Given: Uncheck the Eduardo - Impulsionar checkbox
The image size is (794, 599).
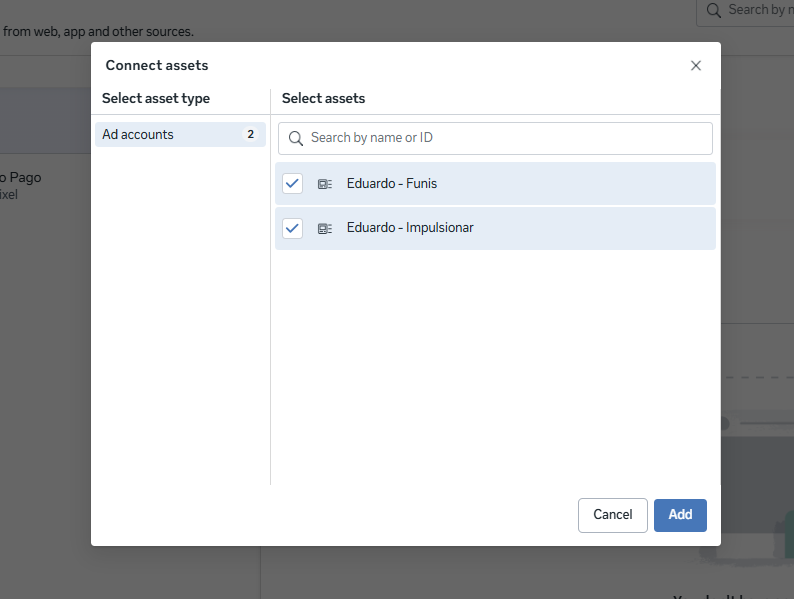Looking at the screenshot, I should point(293,228).
